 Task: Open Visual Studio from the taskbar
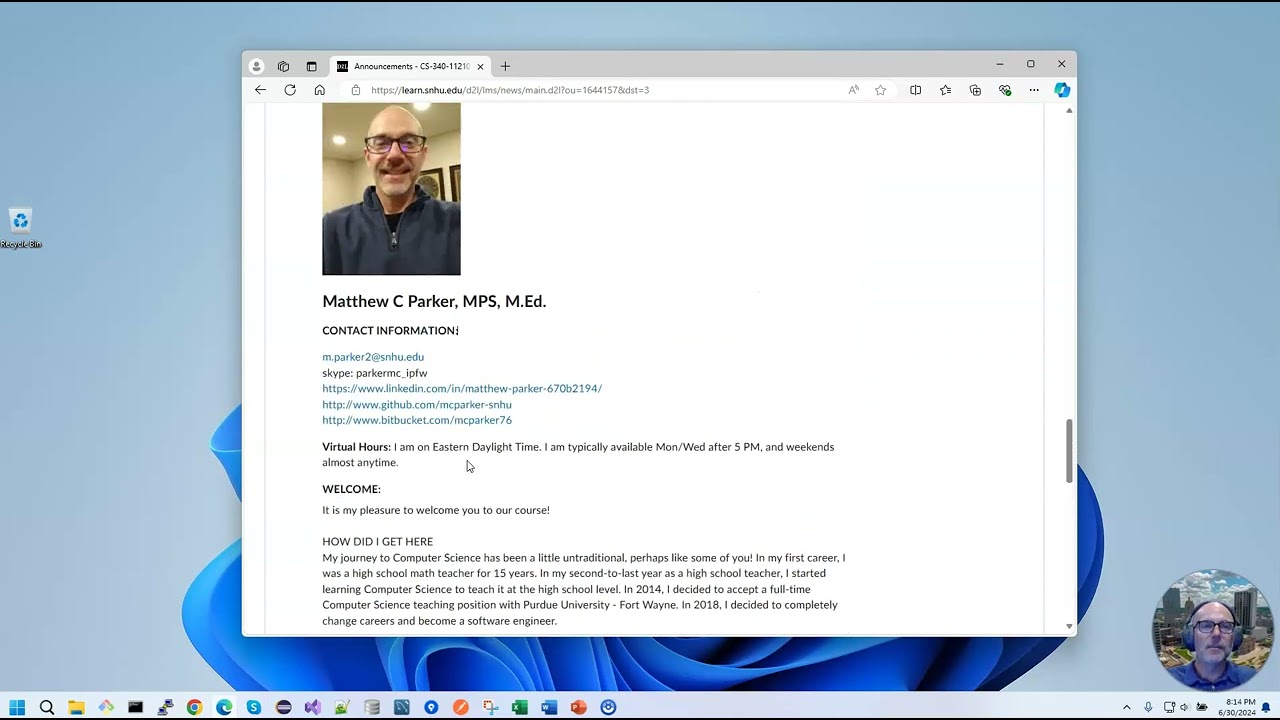point(313,707)
